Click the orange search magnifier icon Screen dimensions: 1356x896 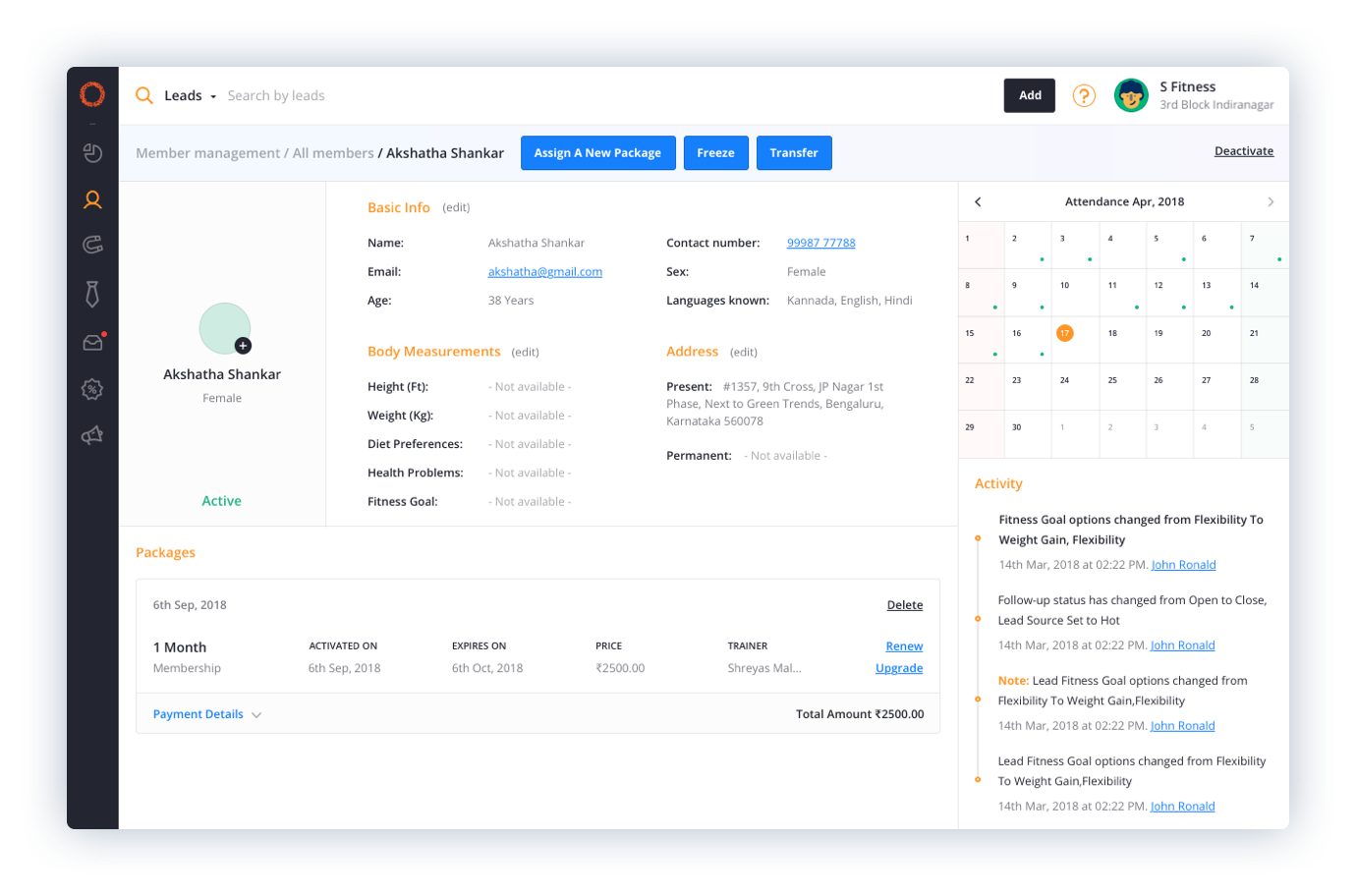tap(144, 95)
